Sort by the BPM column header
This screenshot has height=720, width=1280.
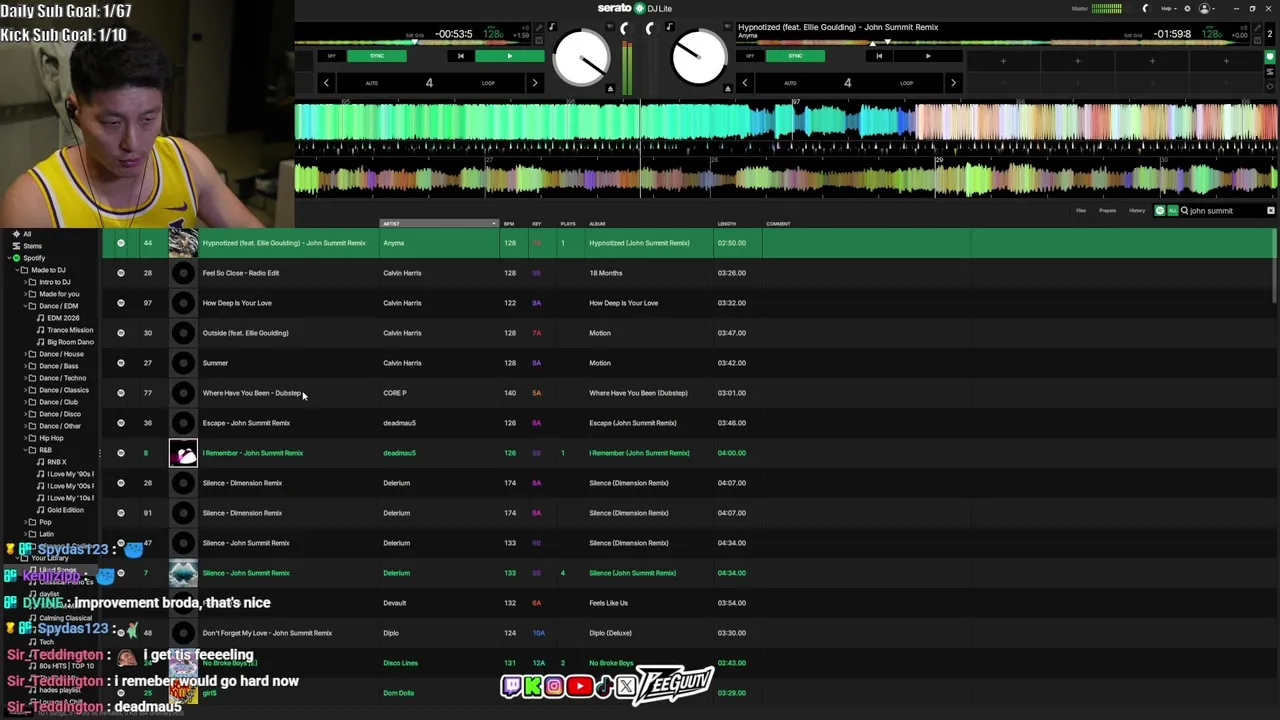click(509, 224)
